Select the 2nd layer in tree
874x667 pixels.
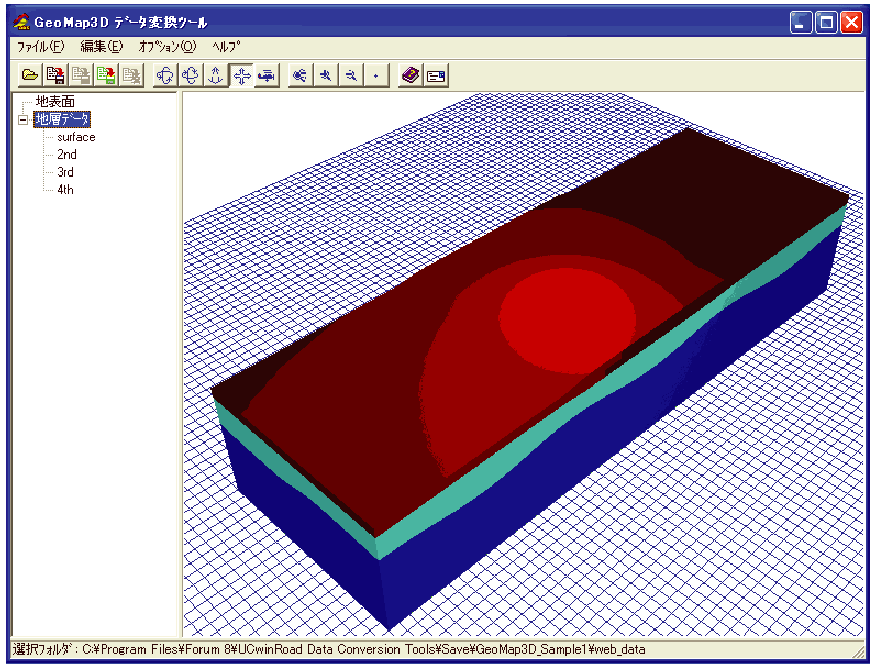pyautogui.click(x=67, y=154)
